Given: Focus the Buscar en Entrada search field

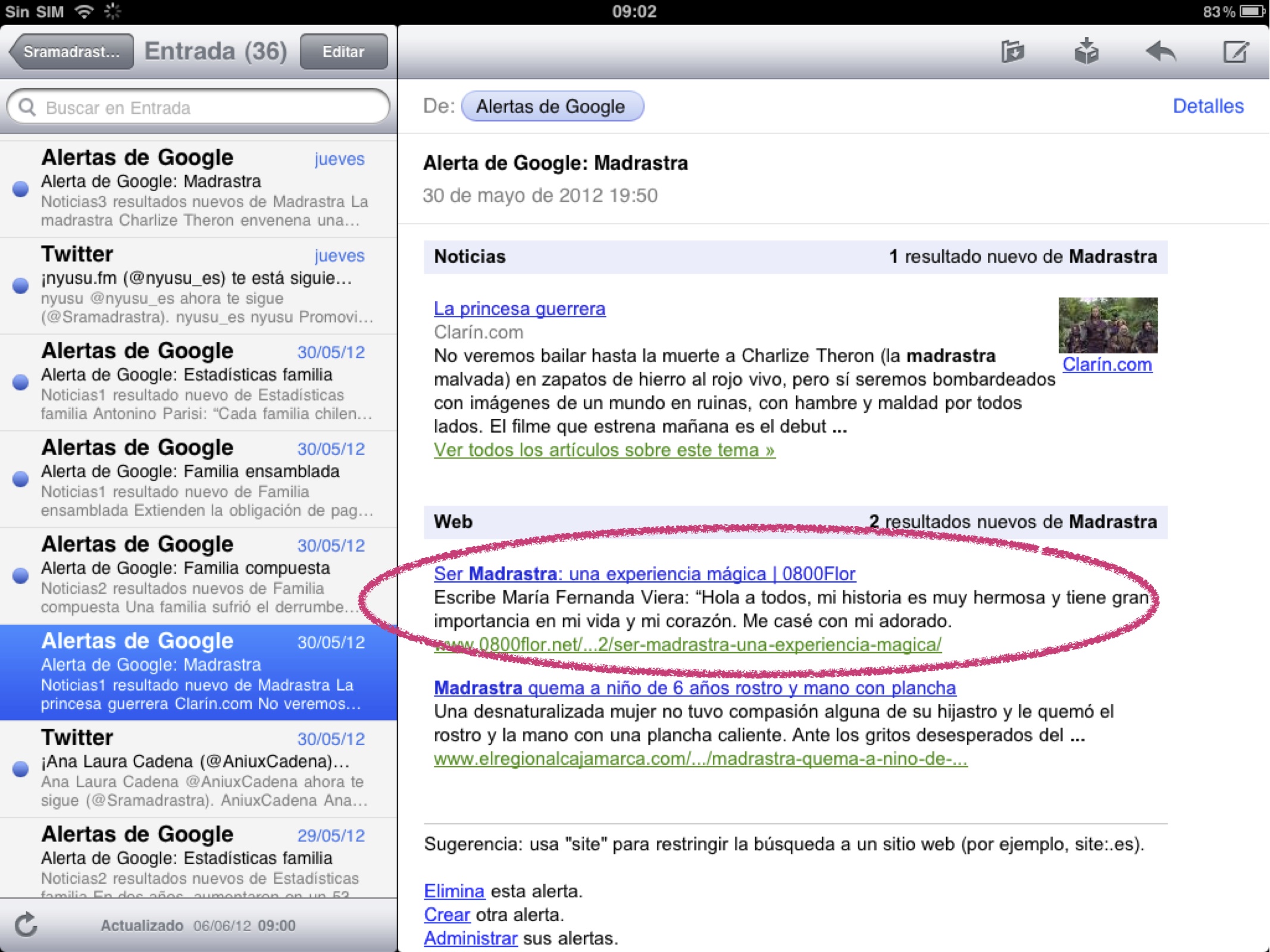Looking at the screenshot, I should point(198,107).
